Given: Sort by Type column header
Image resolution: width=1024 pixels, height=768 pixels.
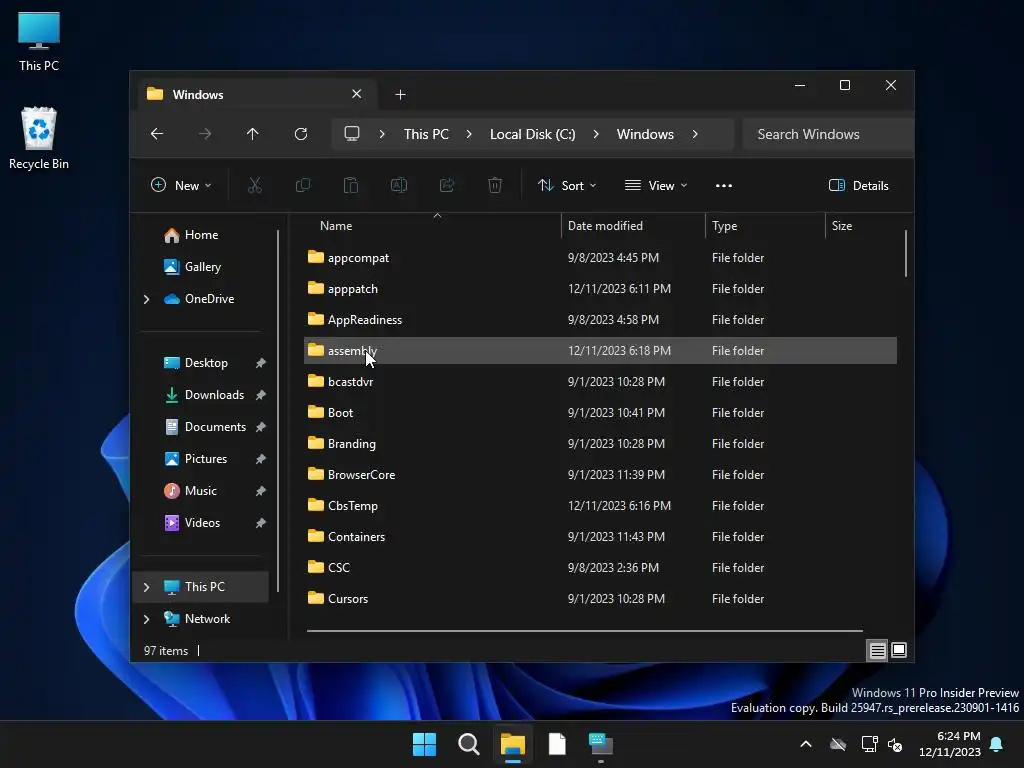Looking at the screenshot, I should [x=724, y=226].
